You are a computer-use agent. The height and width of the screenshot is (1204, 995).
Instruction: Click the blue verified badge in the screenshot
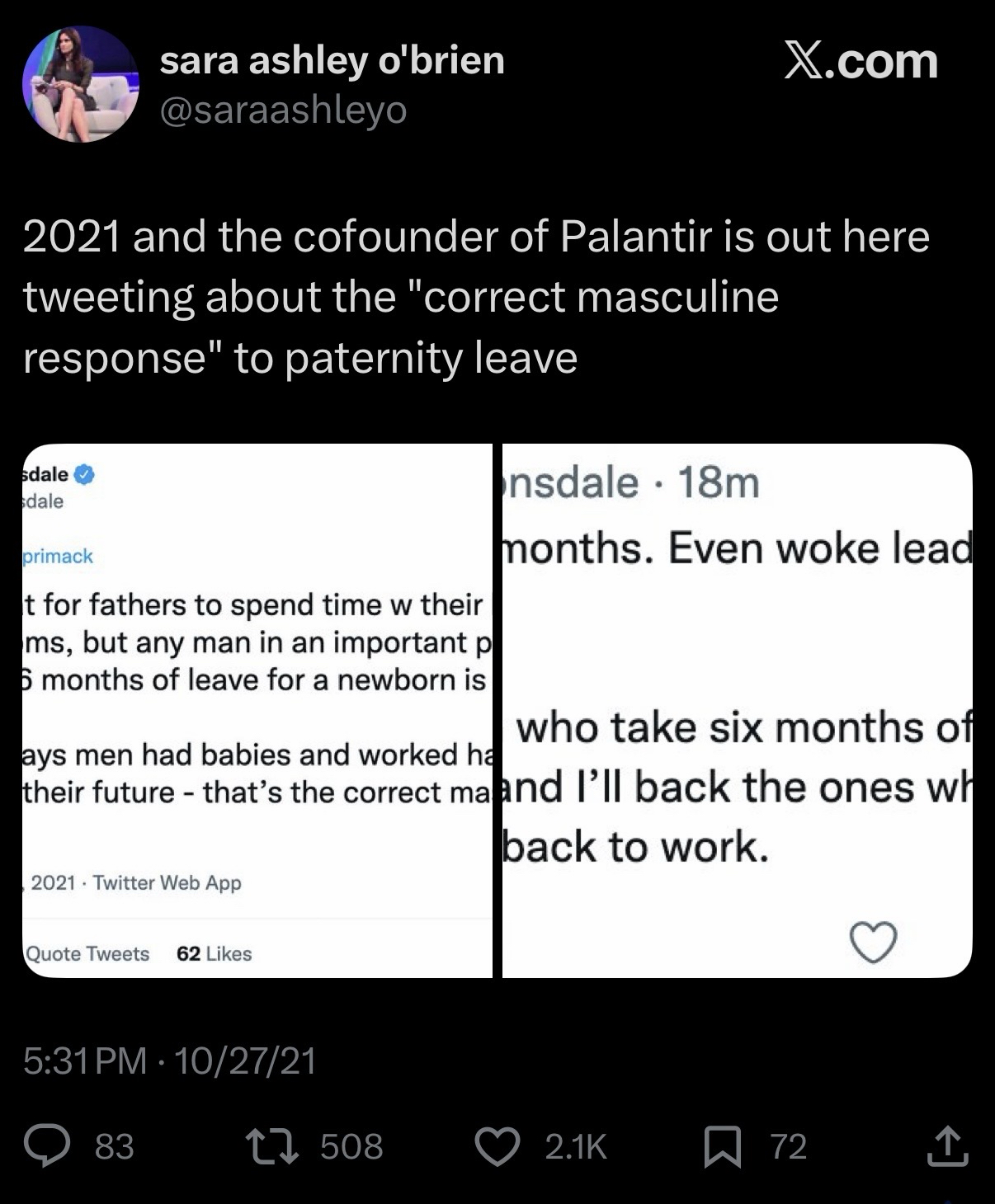85,474
